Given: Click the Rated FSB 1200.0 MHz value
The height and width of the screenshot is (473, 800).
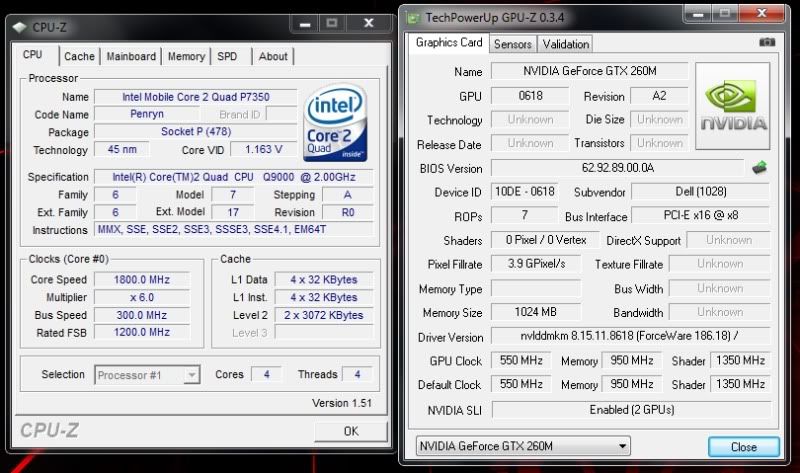Looking at the screenshot, I should [142, 332].
